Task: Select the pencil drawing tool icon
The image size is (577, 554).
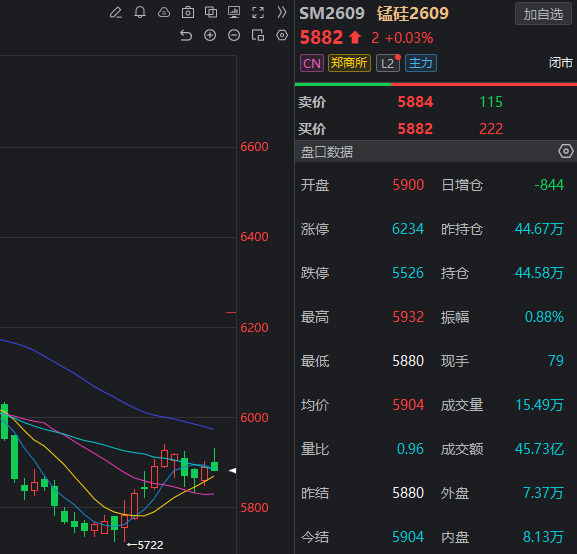Action: pos(116,13)
